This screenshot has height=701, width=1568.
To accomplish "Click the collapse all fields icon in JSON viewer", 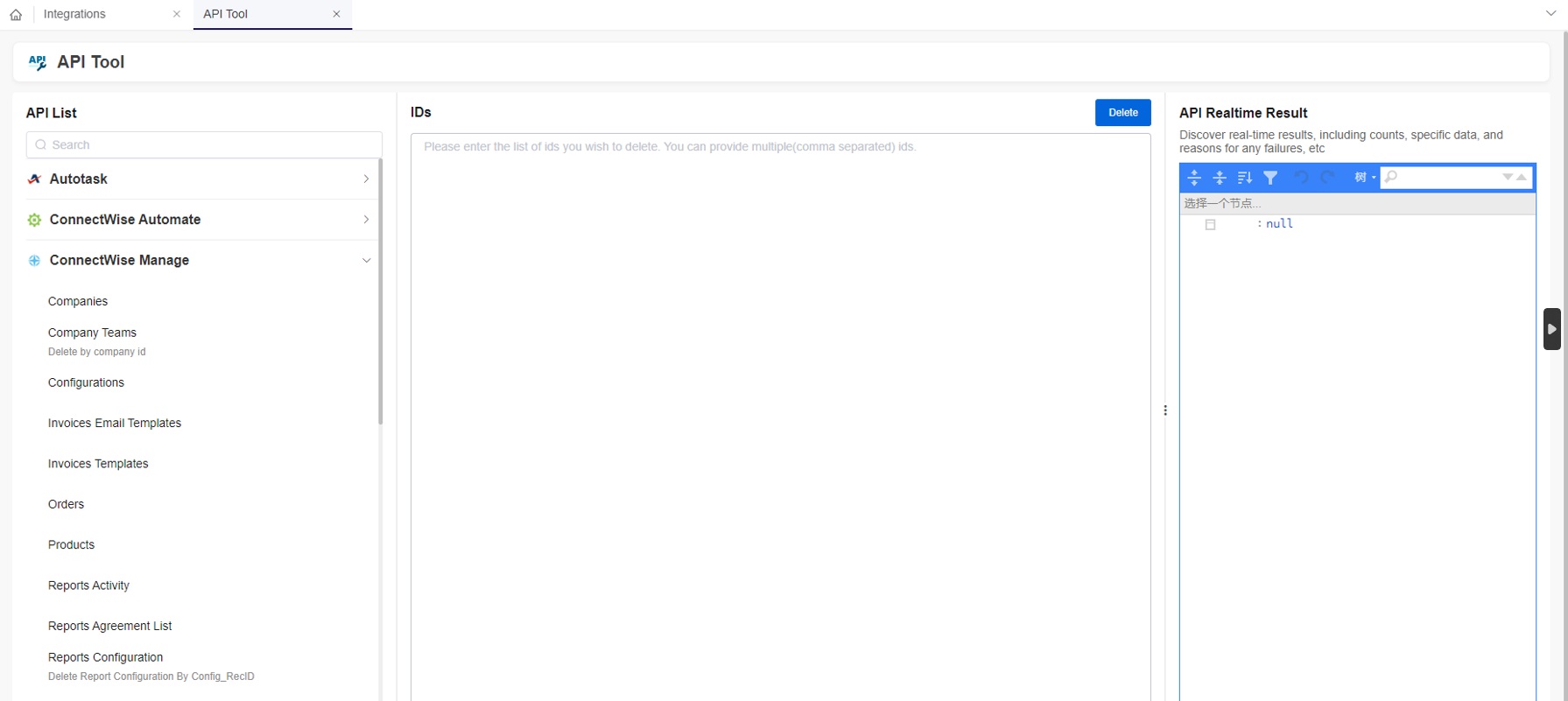I will (x=1220, y=178).
